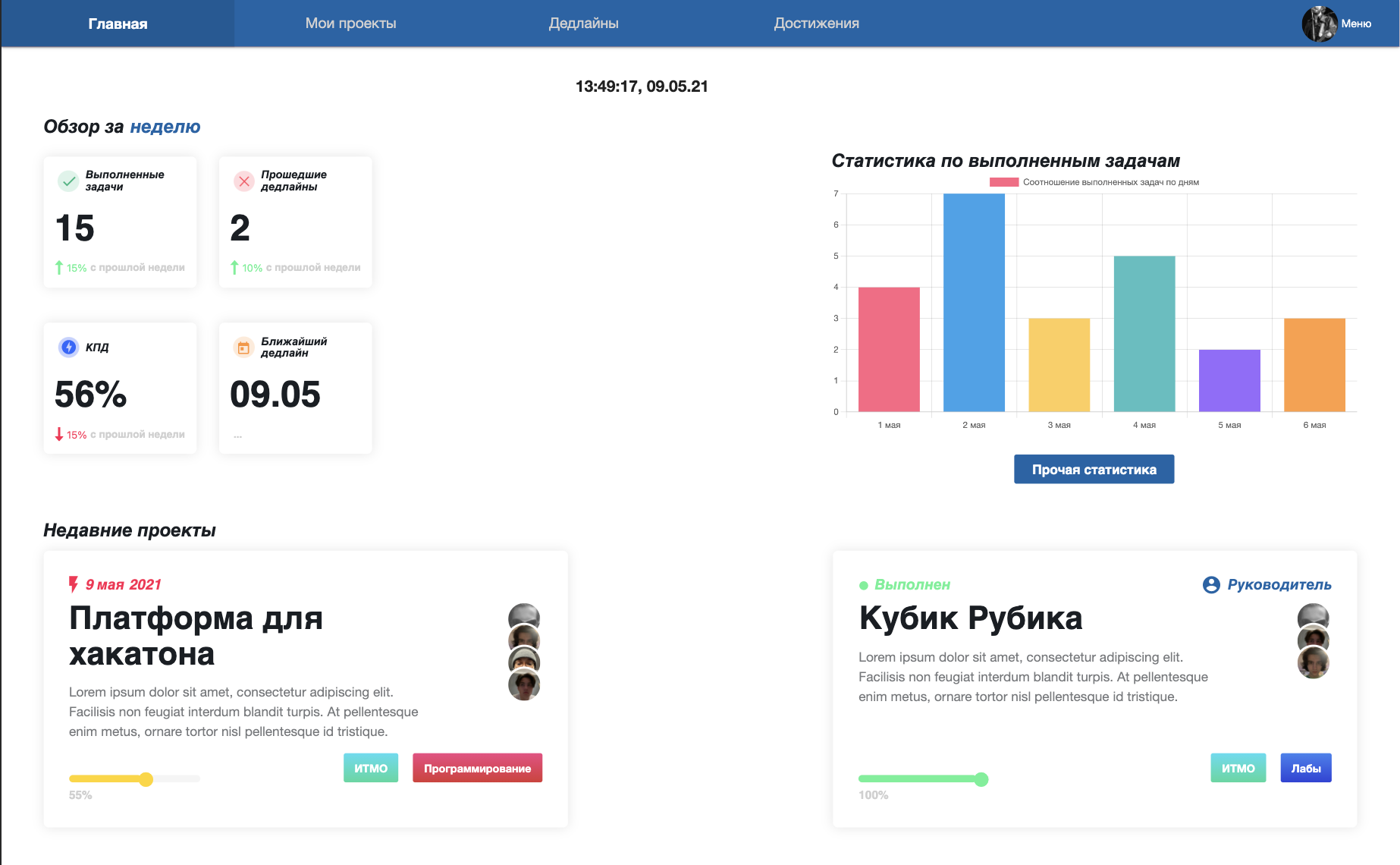
Task: Click the red cross icon on Прошедшие дедлайны card
Action: tap(243, 181)
